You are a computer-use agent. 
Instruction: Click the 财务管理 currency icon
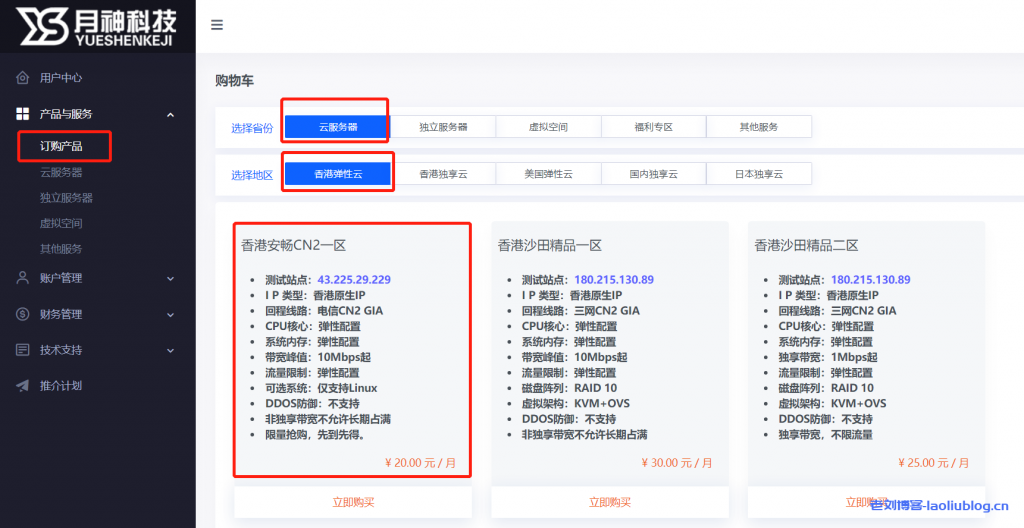pos(22,314)
